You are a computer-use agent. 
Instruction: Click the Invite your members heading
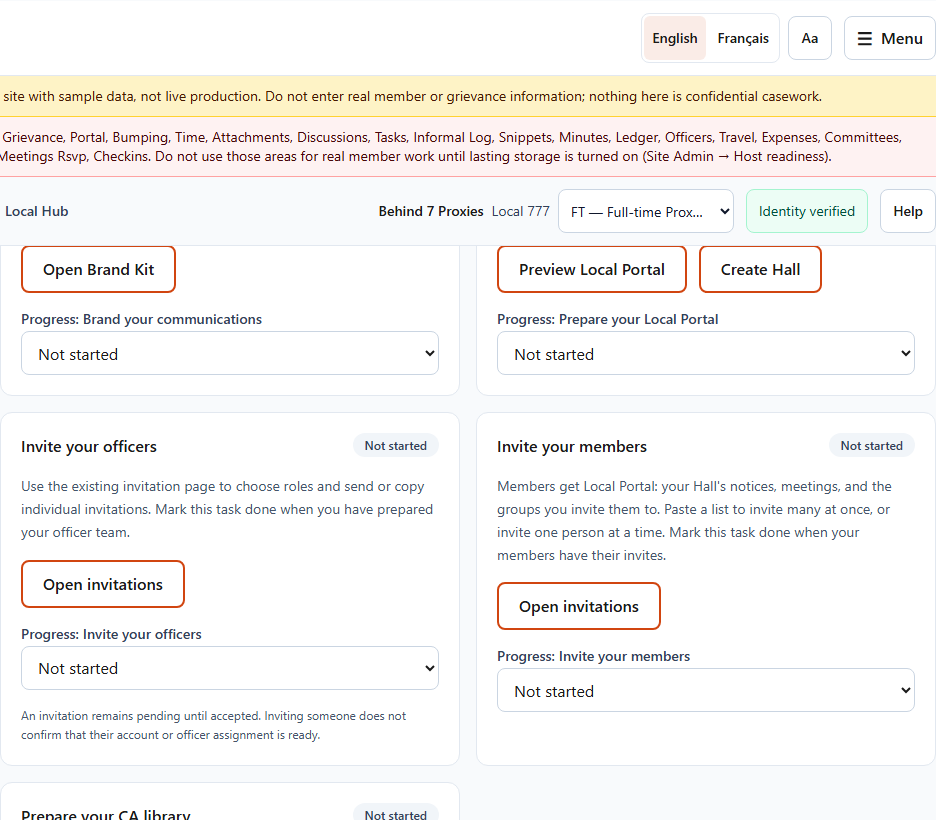pyautogui.click(x=572, y=447)
